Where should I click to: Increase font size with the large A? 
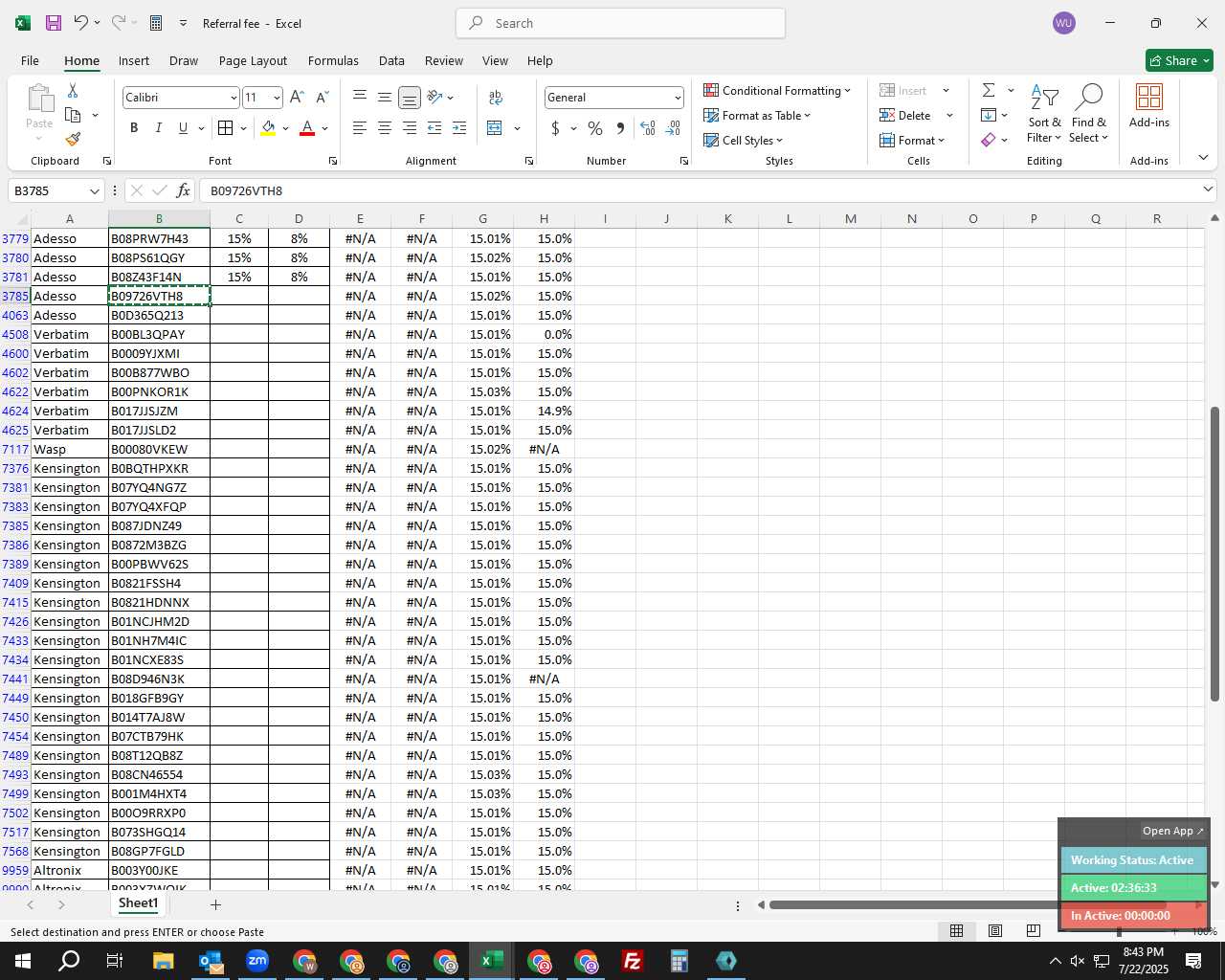pyautogui.click(x=297, y=97)
